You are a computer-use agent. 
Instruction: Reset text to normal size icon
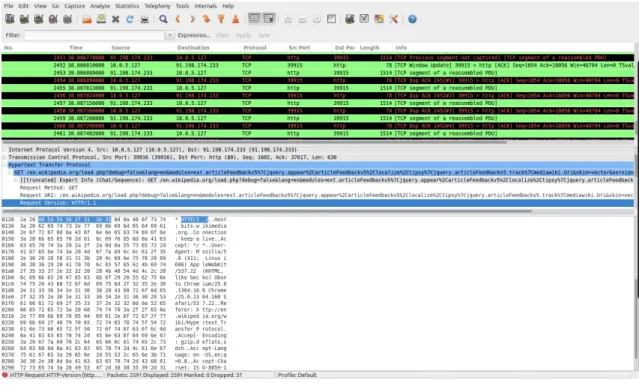pos(317,19)
